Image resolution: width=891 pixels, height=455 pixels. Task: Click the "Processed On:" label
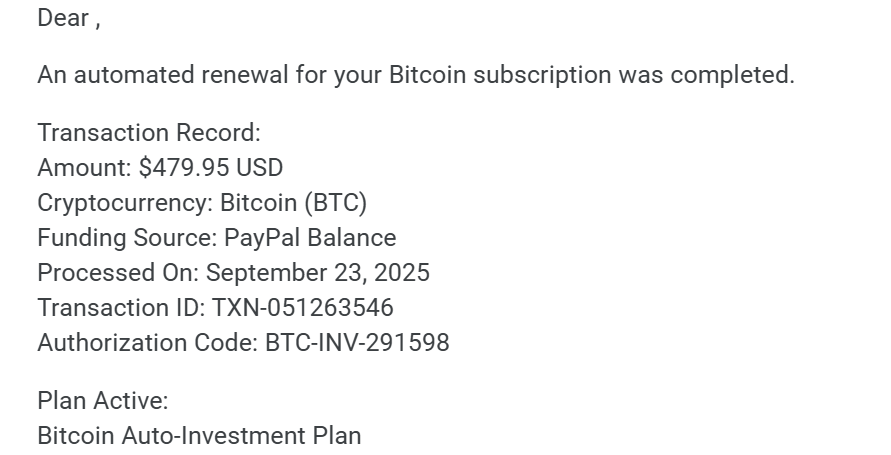(118, 273)
